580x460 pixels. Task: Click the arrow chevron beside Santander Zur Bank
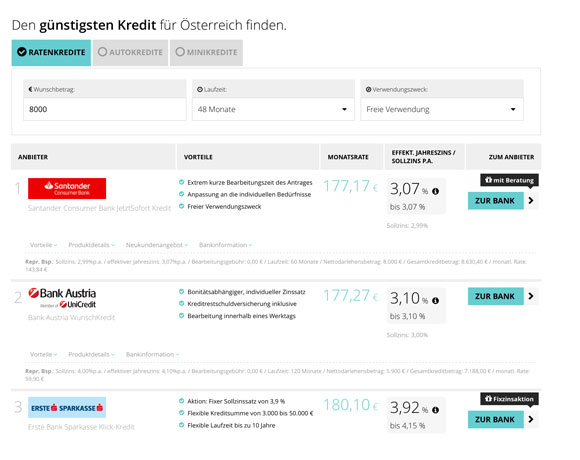point(531,201)
